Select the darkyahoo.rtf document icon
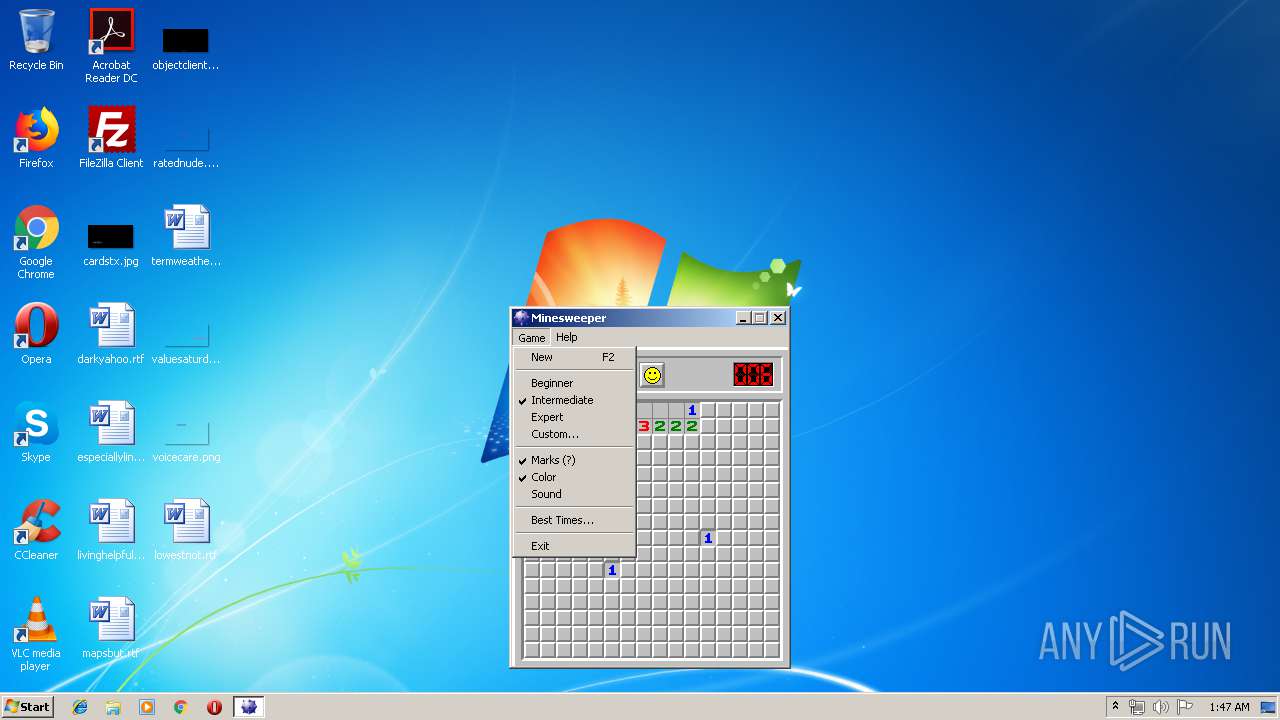 click(x=111, y=334)
